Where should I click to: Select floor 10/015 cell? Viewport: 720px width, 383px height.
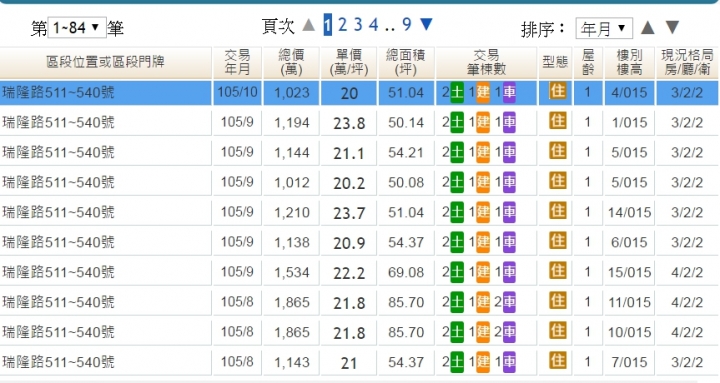(630, 332)
